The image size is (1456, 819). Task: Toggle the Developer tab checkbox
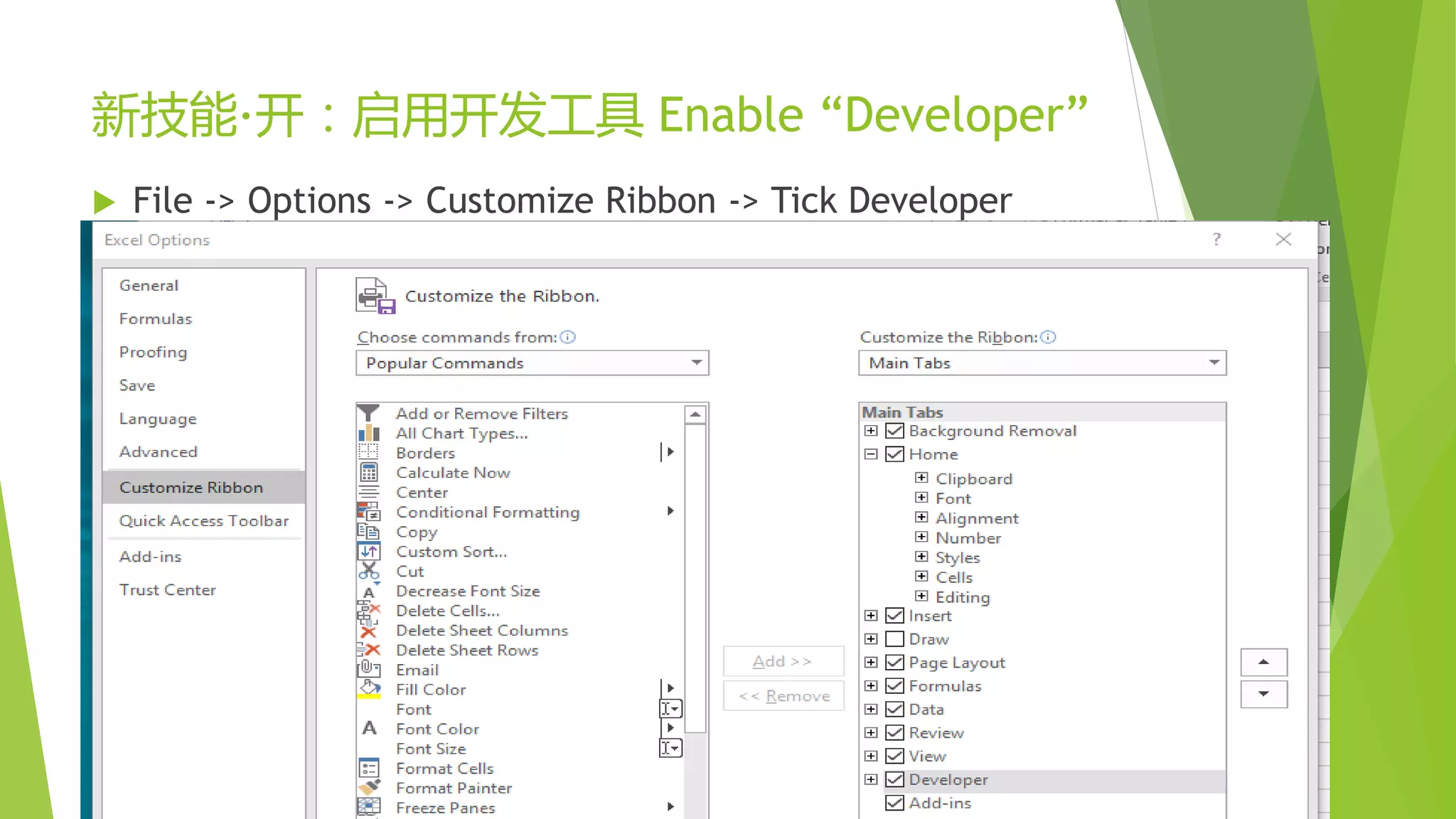pyautogui.click(x=894, y=779)
